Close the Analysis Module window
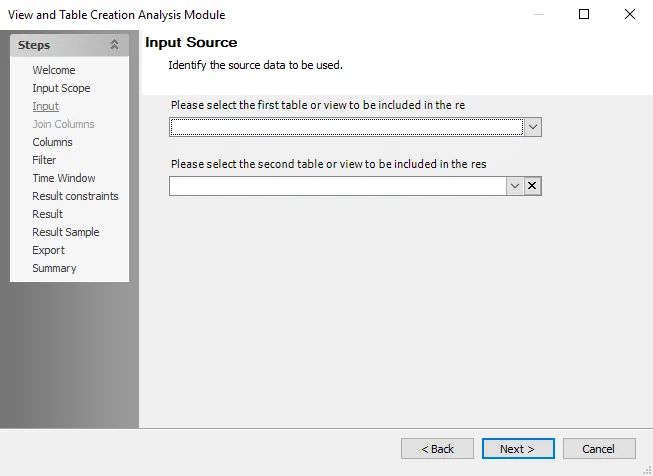This screenshot has width=653, height=476. click(630, 14)
